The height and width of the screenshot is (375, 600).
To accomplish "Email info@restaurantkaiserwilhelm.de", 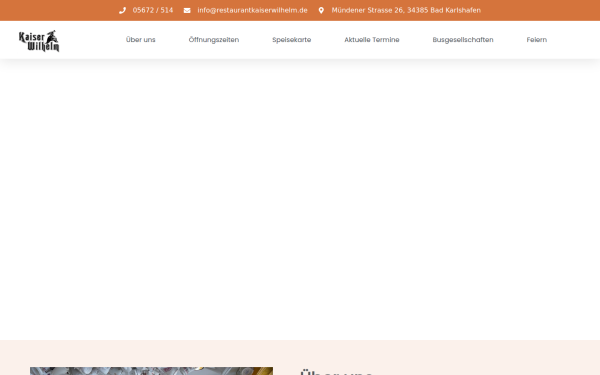I will point(252,10).
